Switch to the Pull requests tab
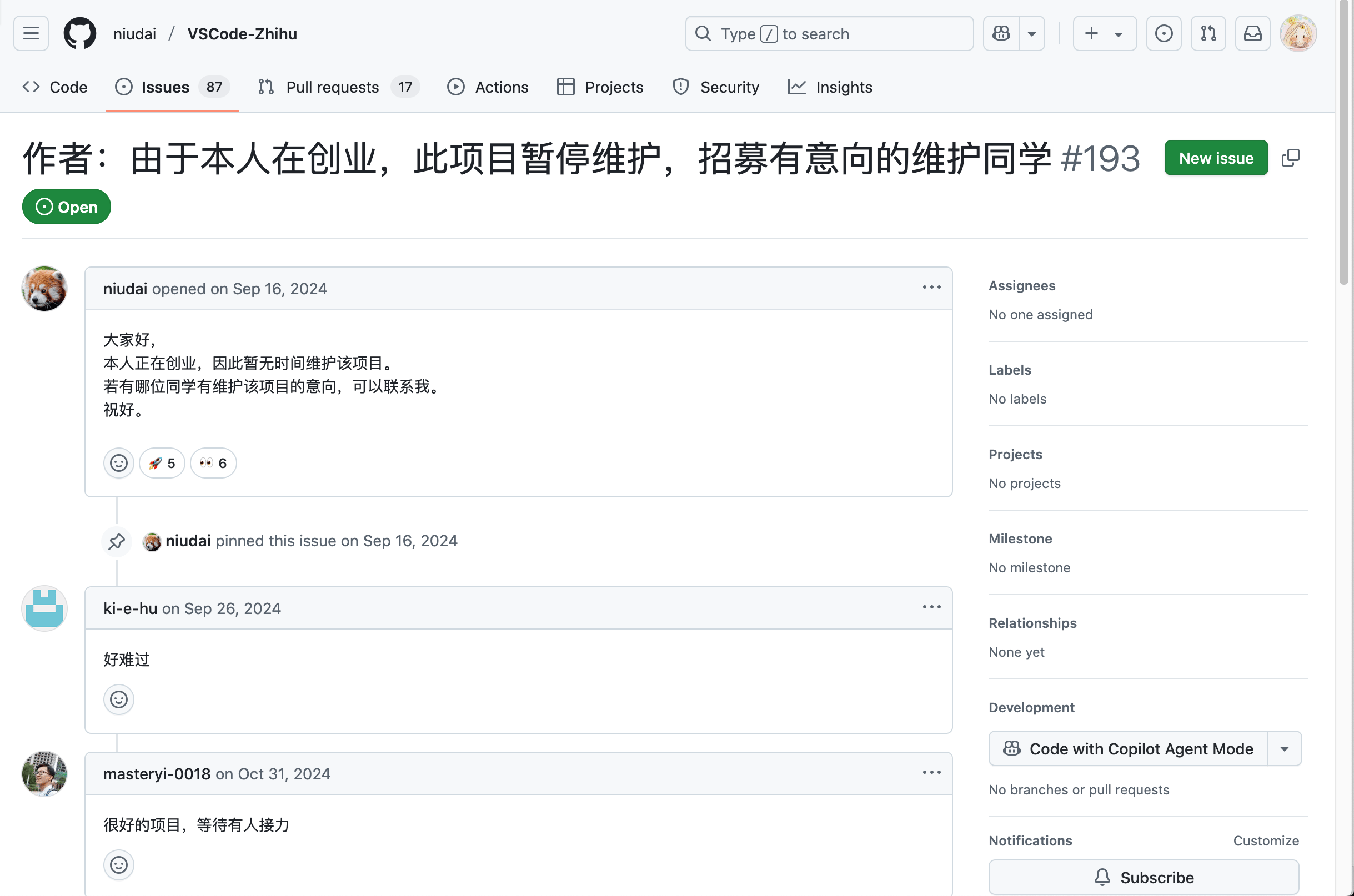This screenshot has height=896, width=1354. 332,87
